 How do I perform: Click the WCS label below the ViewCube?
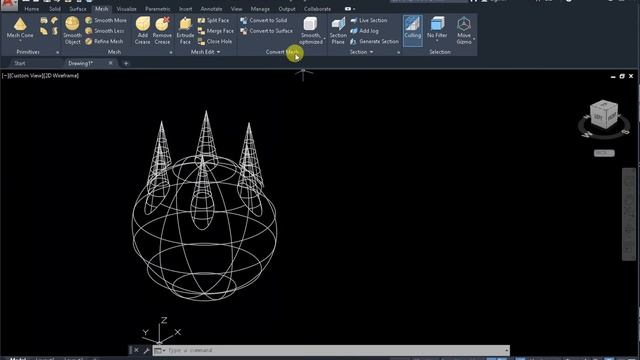click(x=604, y=153)
